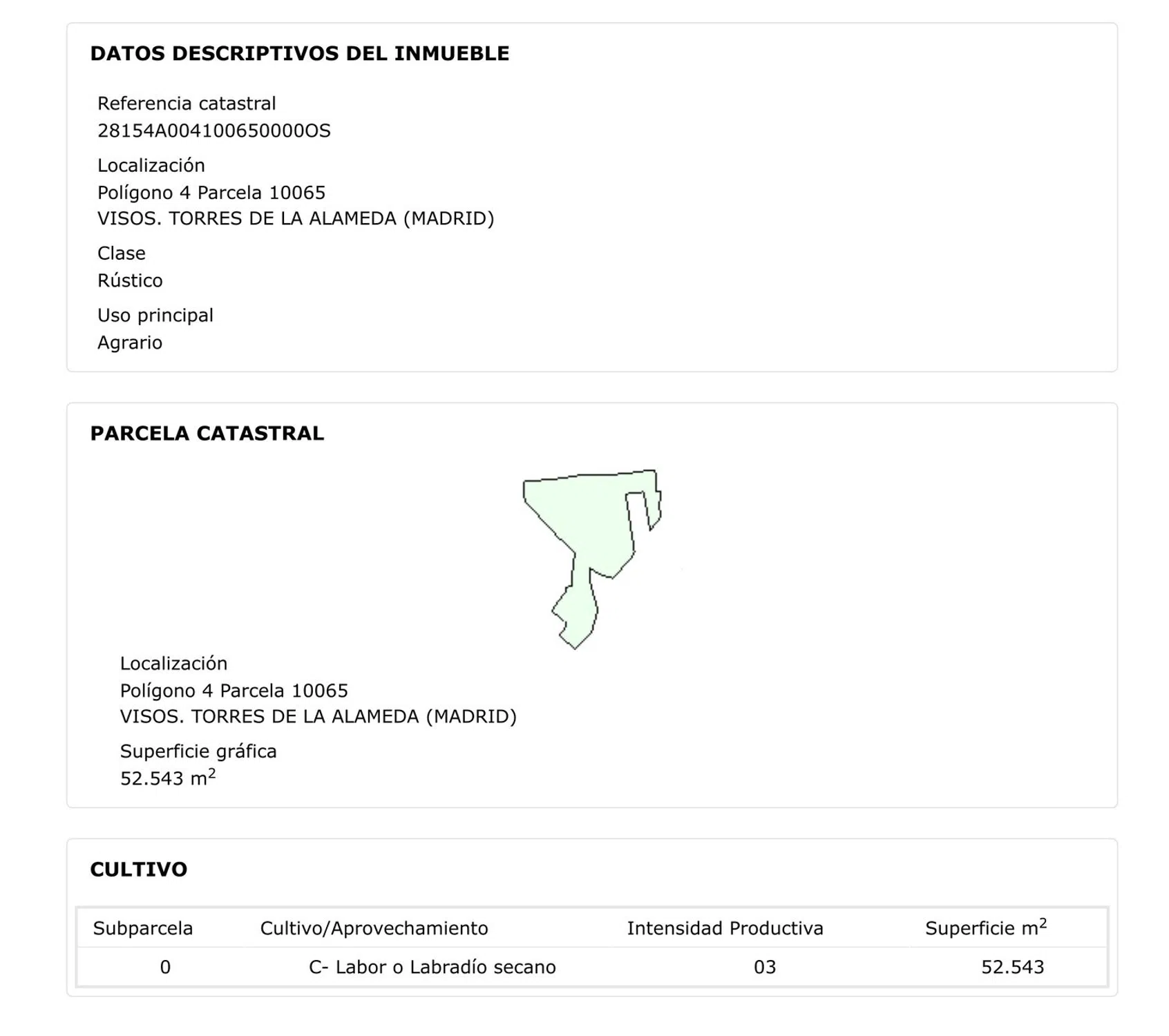Image resolution: width=1169 pixels, height=1036 pixels.
Task: Click the cadastral reference number 28154A004100650000OS
Action: [213, 131]
